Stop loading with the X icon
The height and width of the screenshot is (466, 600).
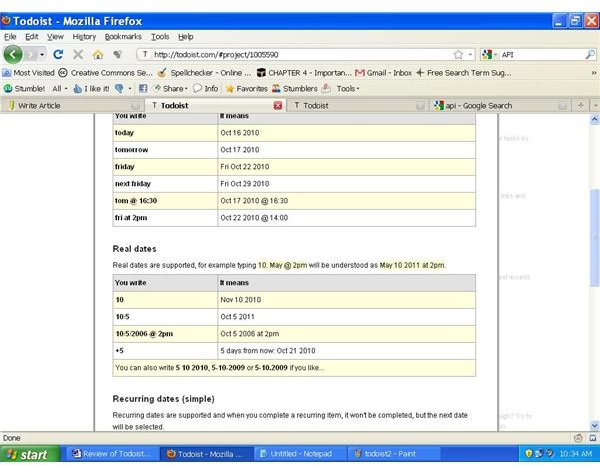78,55
